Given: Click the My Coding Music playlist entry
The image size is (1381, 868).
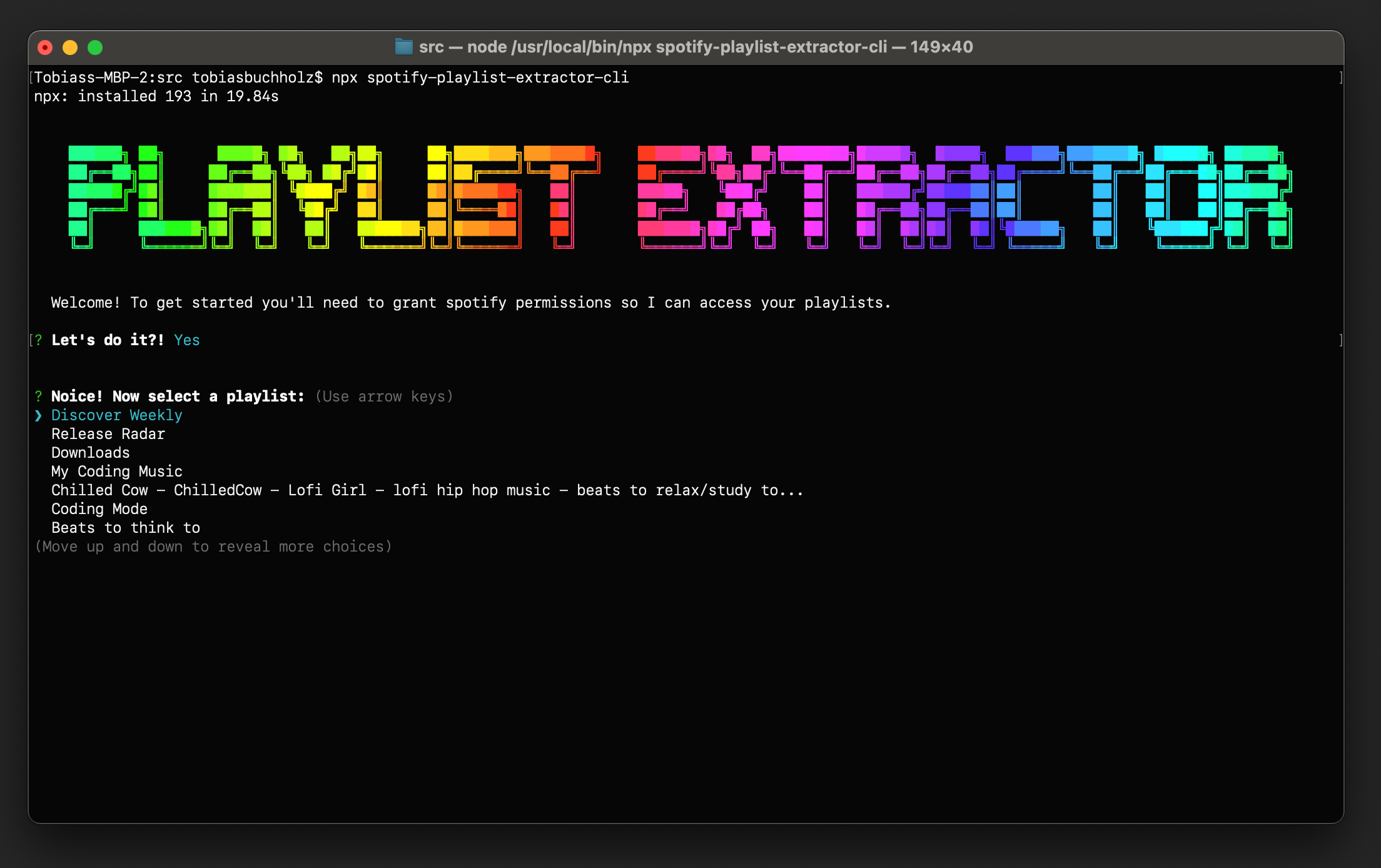Looking at the screenshot, I should (116, 471).
